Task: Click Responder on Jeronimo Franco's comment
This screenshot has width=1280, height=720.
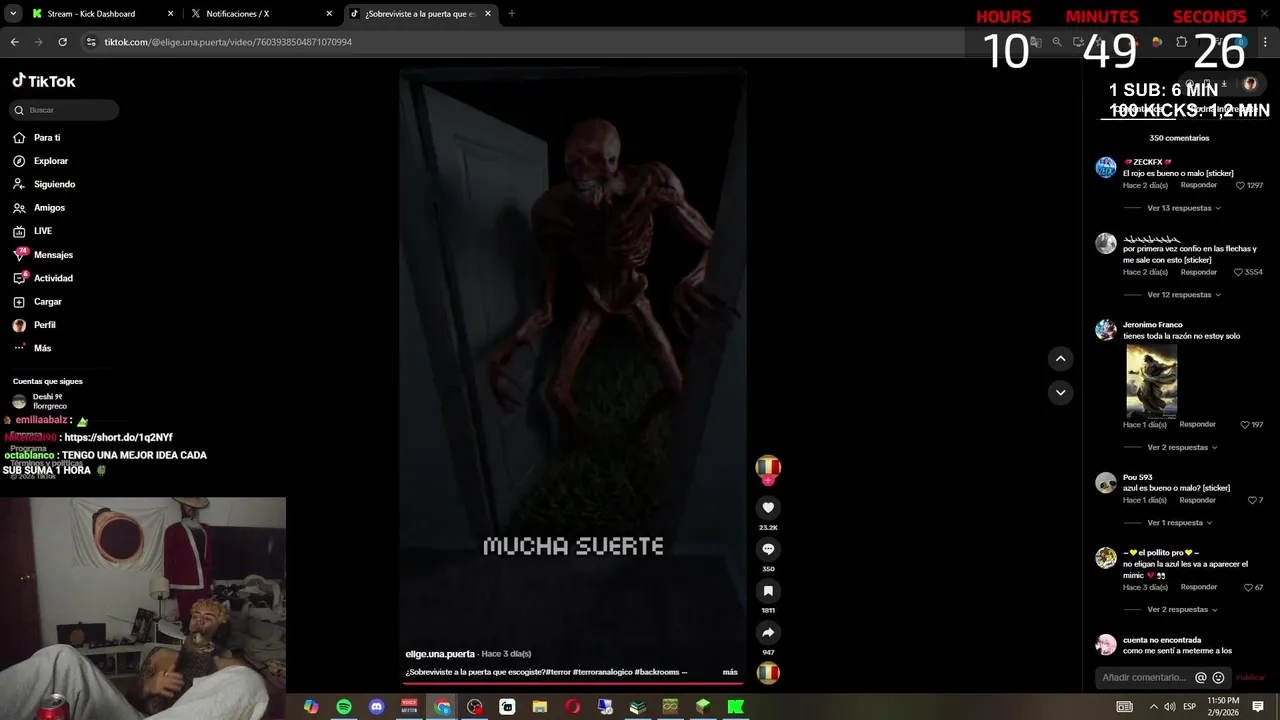Action: tap(1197, 424)
